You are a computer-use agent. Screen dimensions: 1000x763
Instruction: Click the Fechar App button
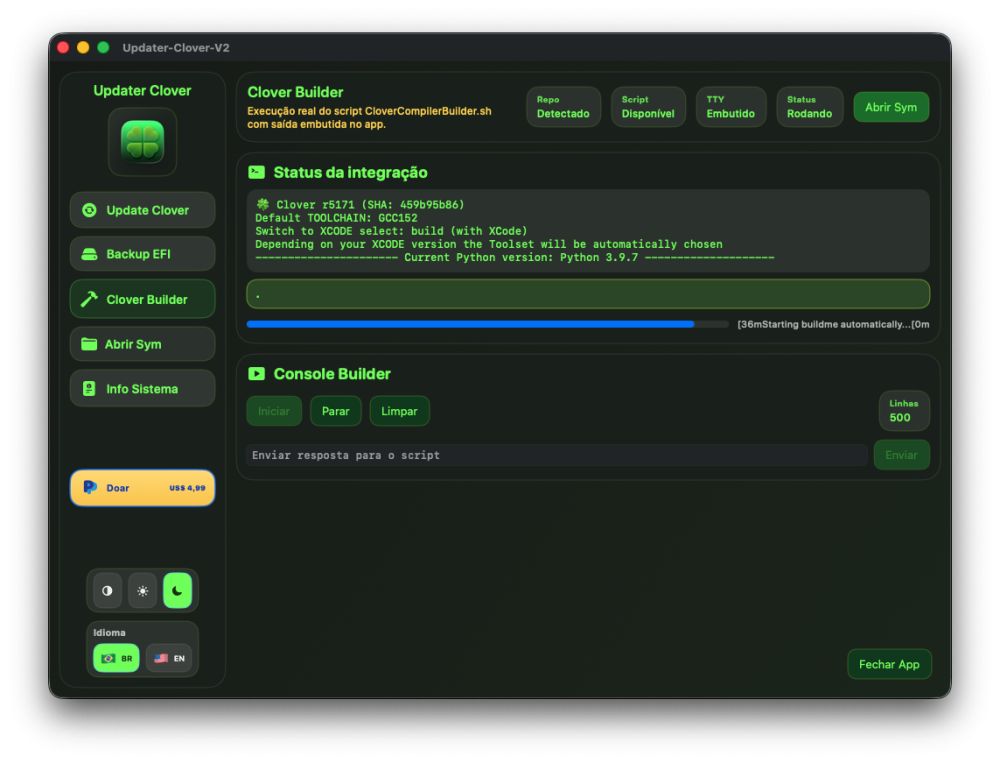click(x=889, y=664)
